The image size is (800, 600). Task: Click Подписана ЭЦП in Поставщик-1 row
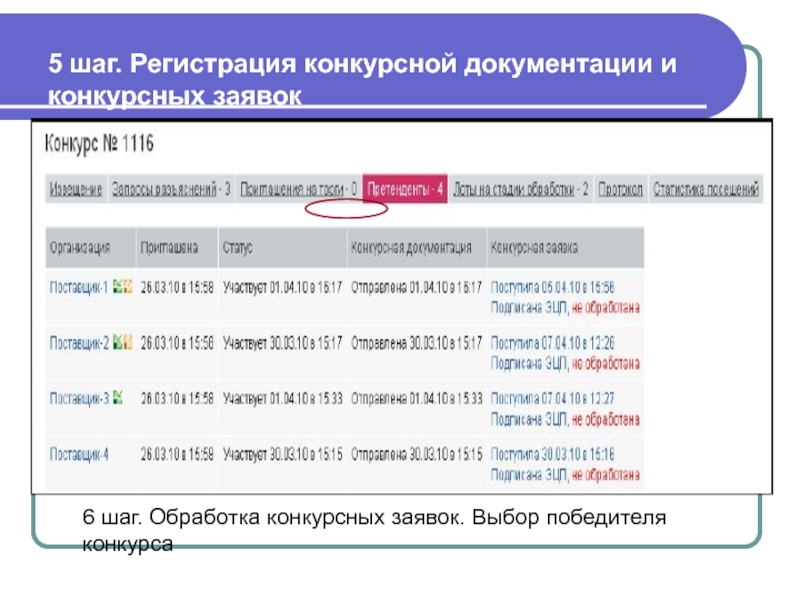529,308
